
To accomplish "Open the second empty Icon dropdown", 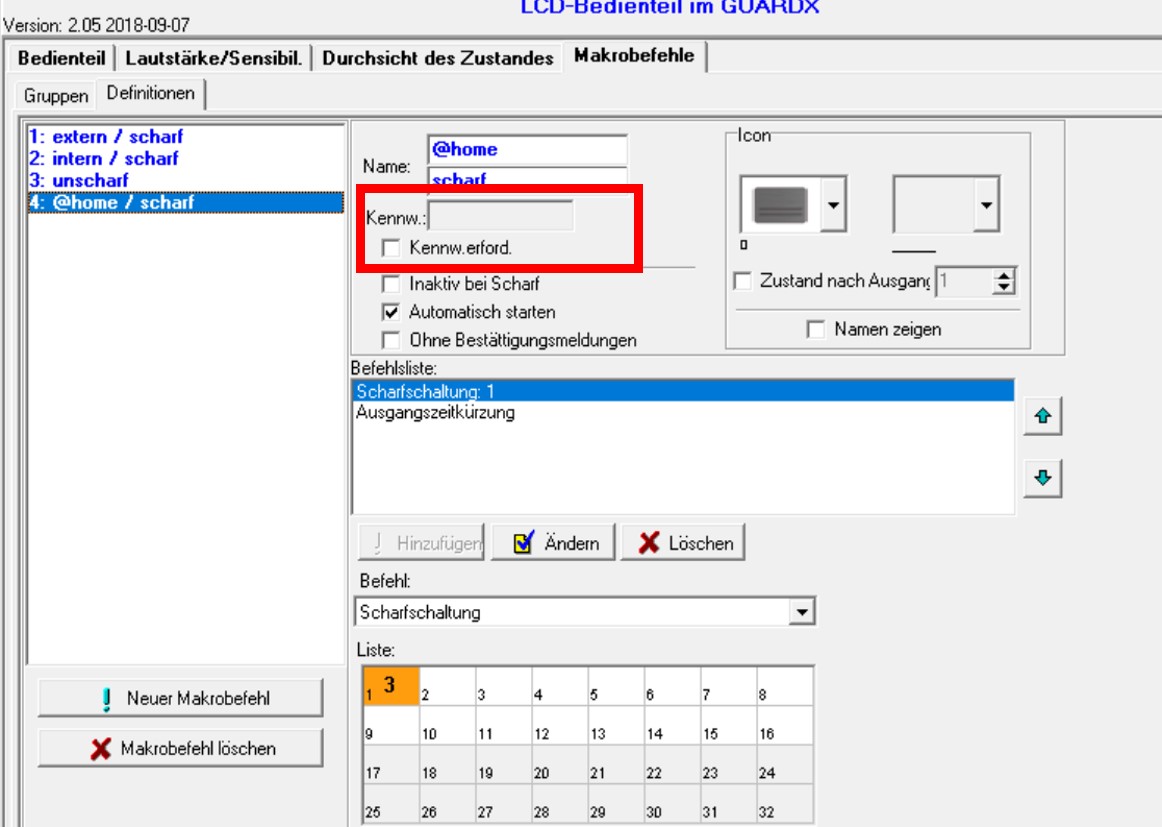I will click(x=986, y=204).
